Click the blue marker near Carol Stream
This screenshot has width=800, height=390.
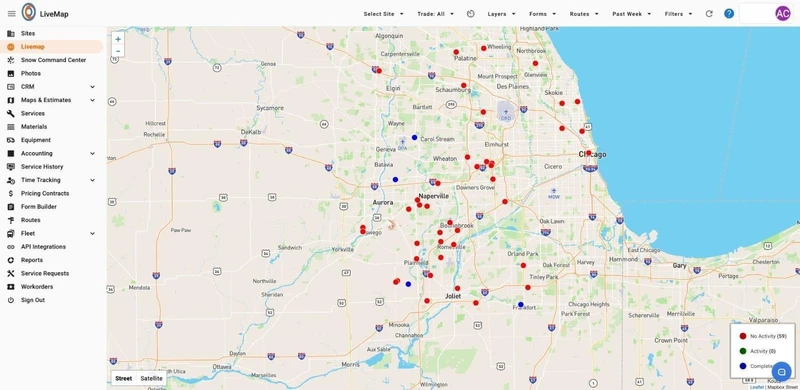[x=414, y=137]
